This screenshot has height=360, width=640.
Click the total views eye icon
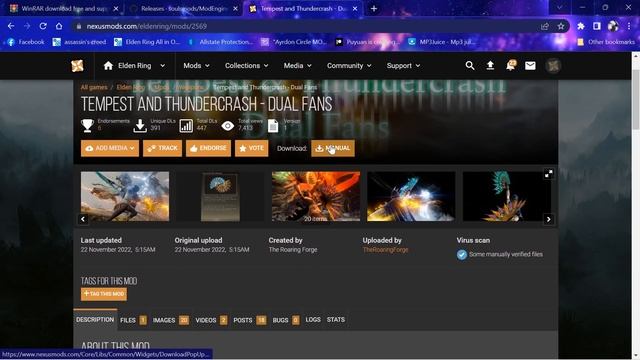coord(228,126)
